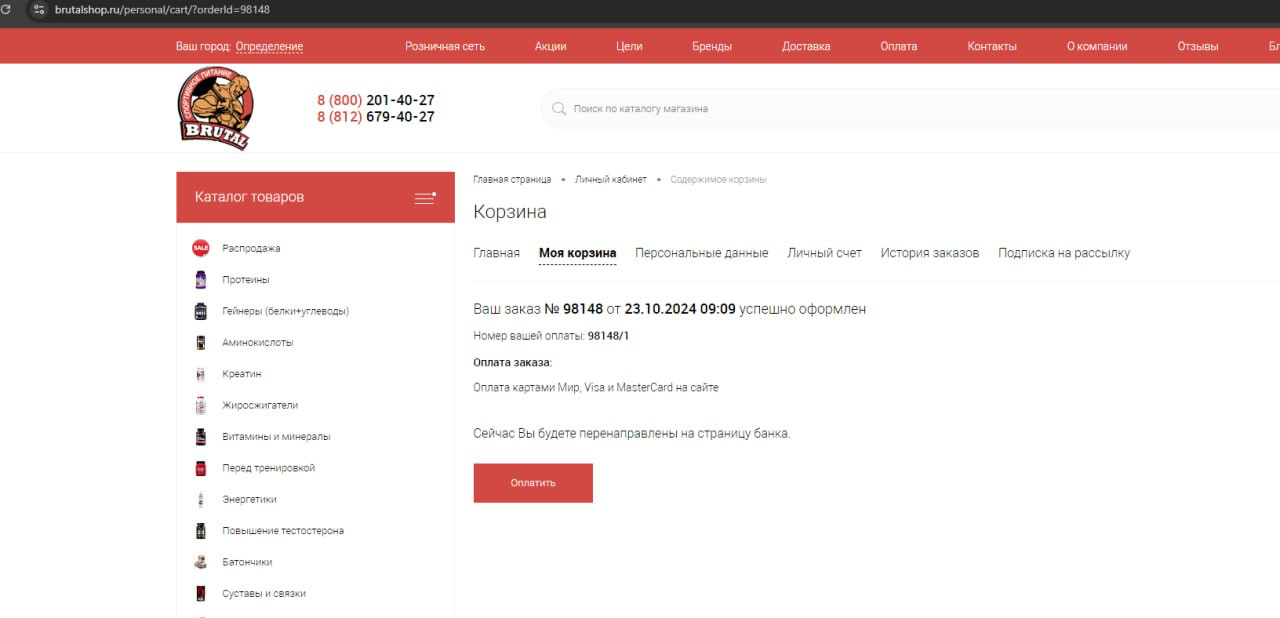Click the Жиросжигатели category icon
This screenshot has height=618, width=1280.
(201, 405)
